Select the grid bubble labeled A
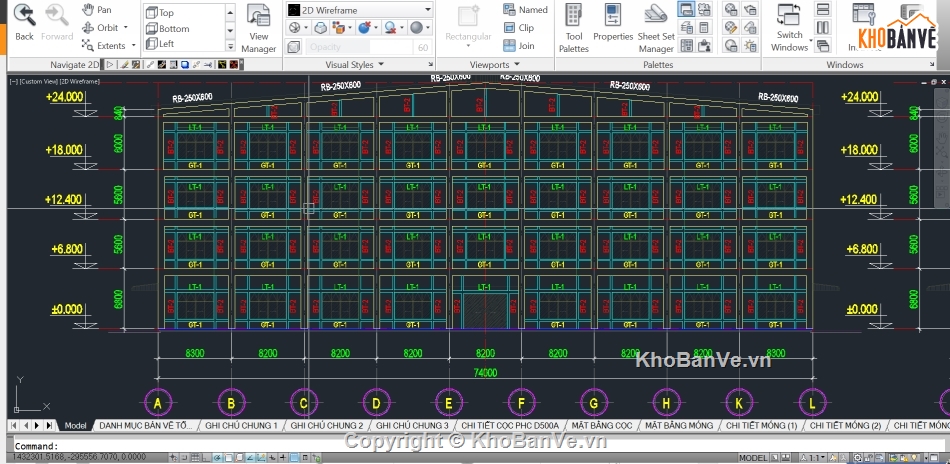 158,403
